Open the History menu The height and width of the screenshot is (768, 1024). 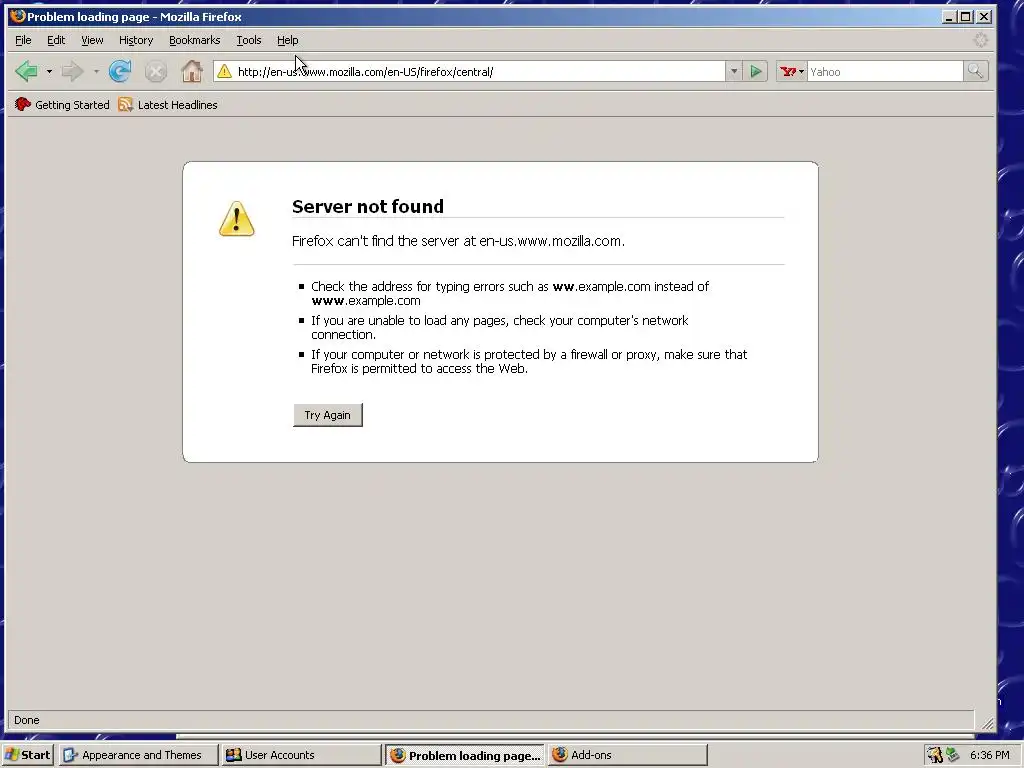136,40
